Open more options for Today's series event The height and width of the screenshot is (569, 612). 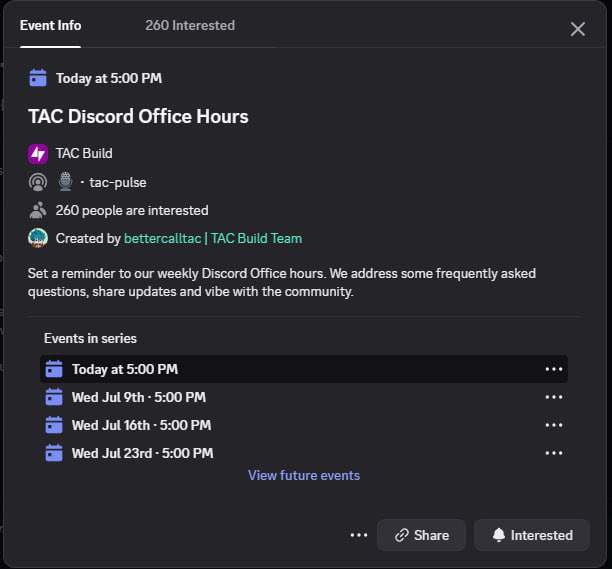pos(553,369)
